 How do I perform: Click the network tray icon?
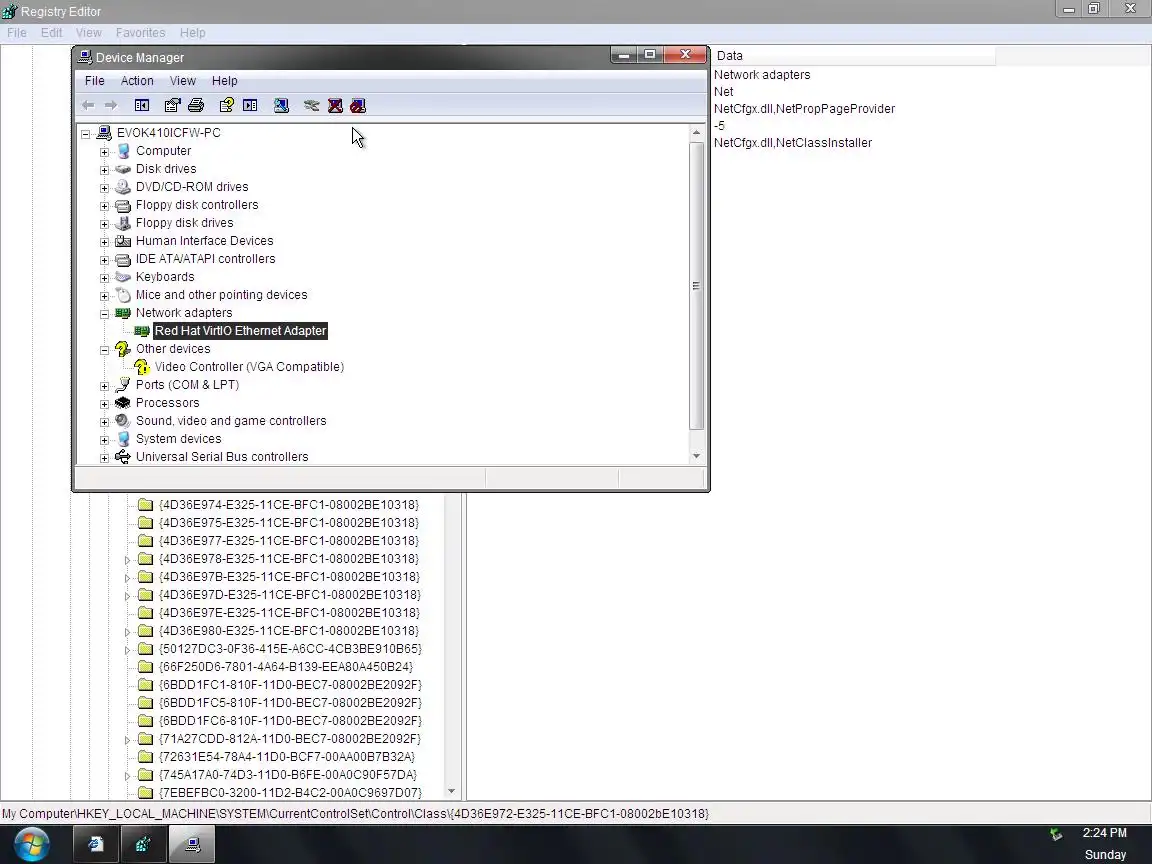[x=1056, y=834]
